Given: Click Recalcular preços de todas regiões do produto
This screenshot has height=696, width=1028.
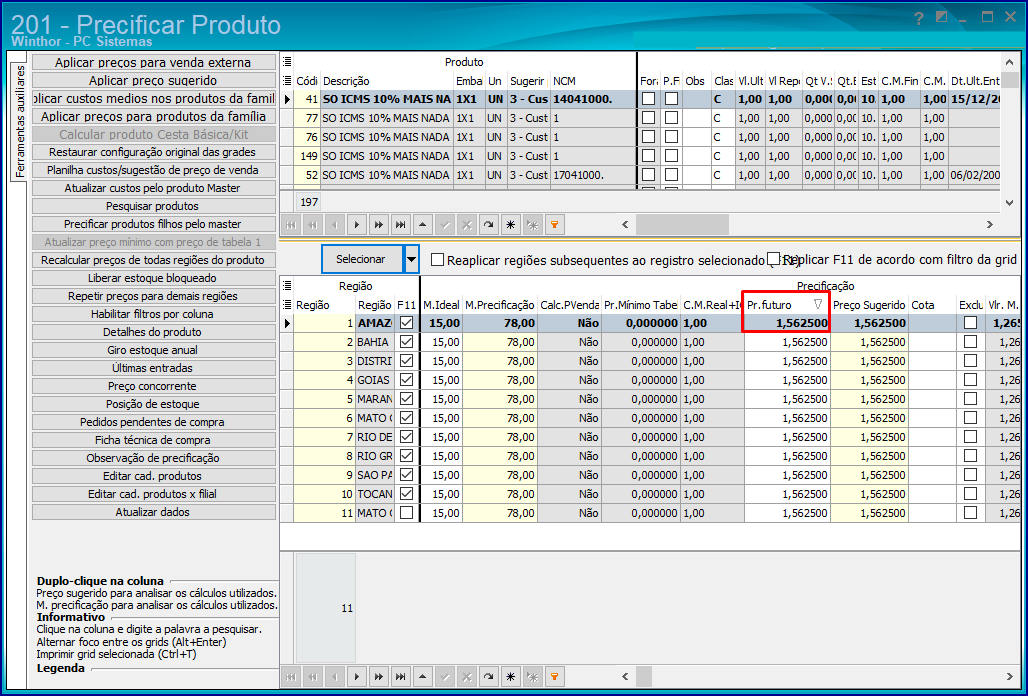Looking at the screenshot, I should point(153,260).
